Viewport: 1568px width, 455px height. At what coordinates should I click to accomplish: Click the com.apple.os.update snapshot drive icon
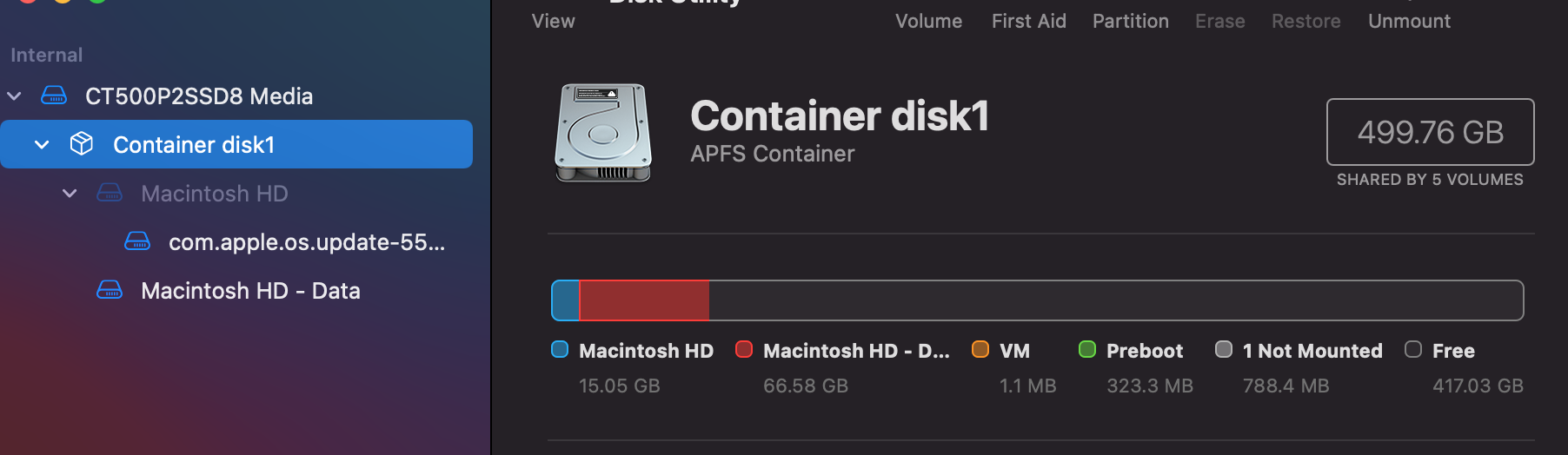click(x=137, y=241)
